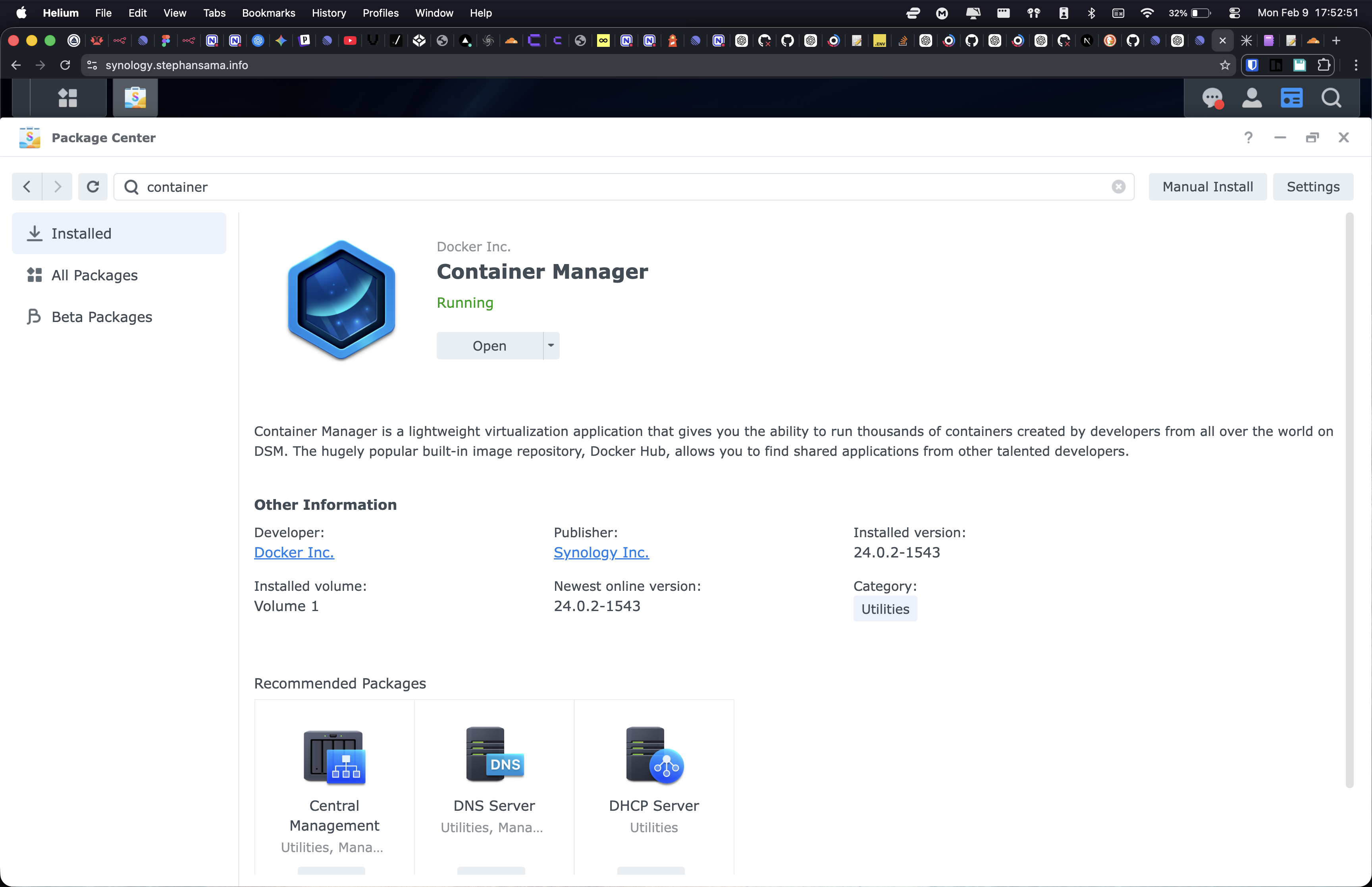
Task: Open the browser extensions puzzle icon
Action: tap(1324, 65)
